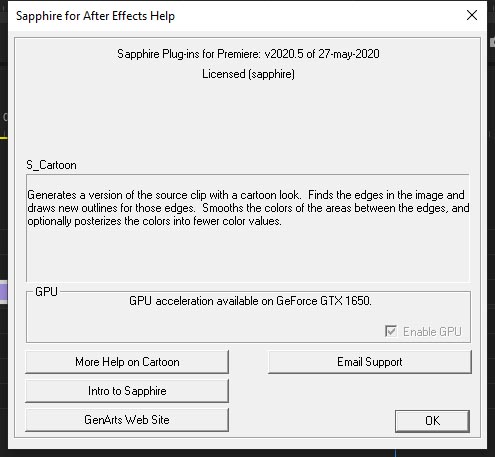The height and width of the screenshot is (457, 495).
Task: Close the Sapphire Help dialog
Action: click(x=472, y=15)
